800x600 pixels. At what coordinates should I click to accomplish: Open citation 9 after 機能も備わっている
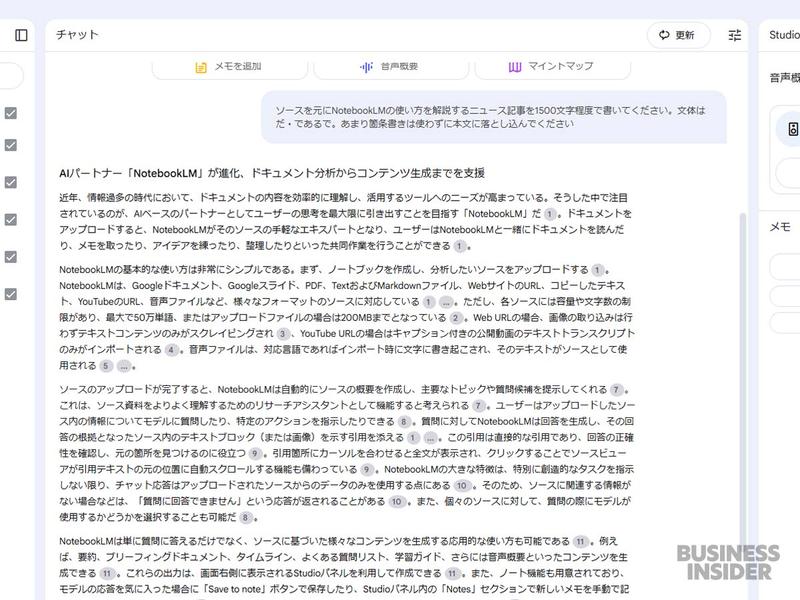pyautogui.click(x=367, y=469)
